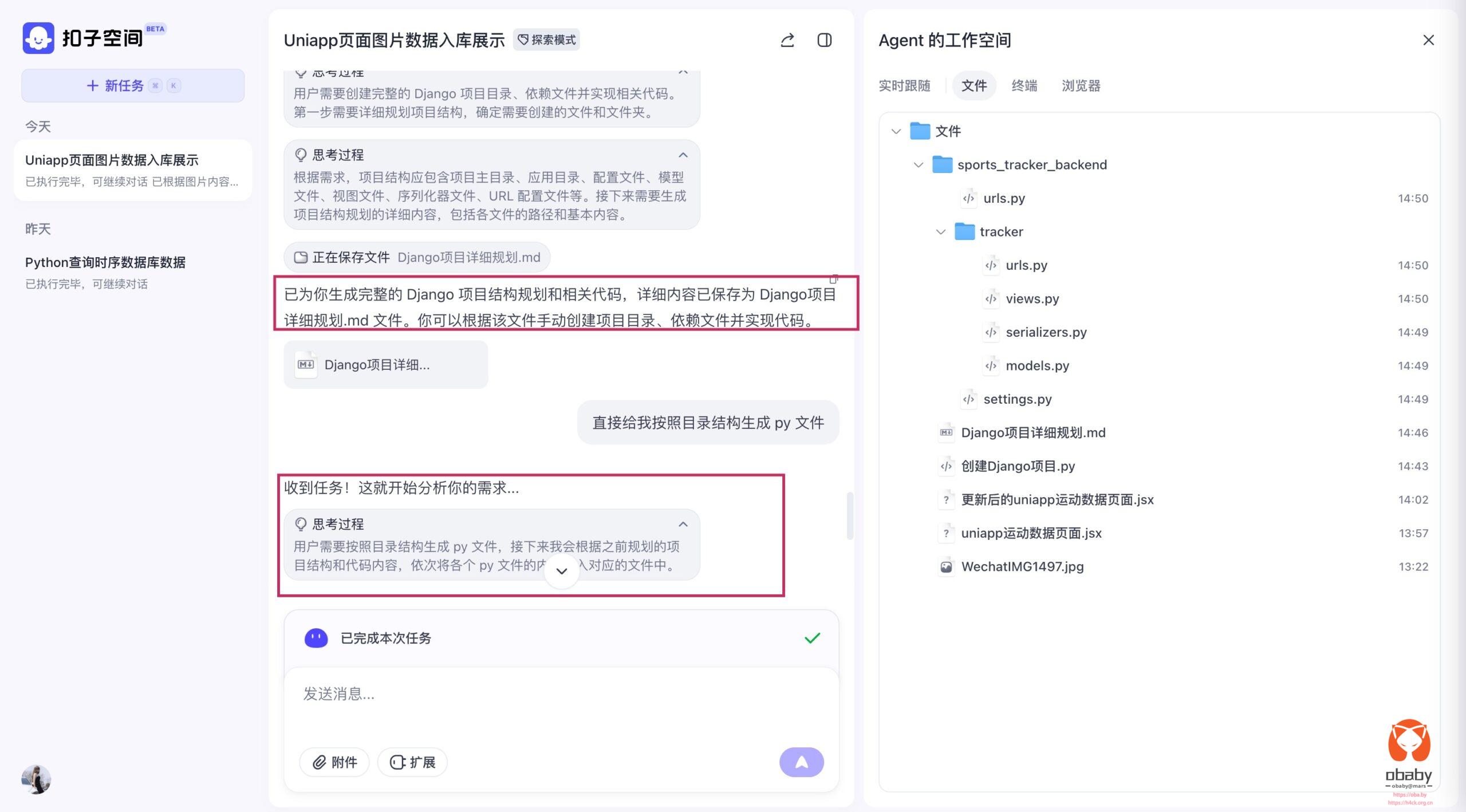Screen dimensions: 1466x812
Task: Collapse the root 文件 folder chevron
Action: (896, 131)
